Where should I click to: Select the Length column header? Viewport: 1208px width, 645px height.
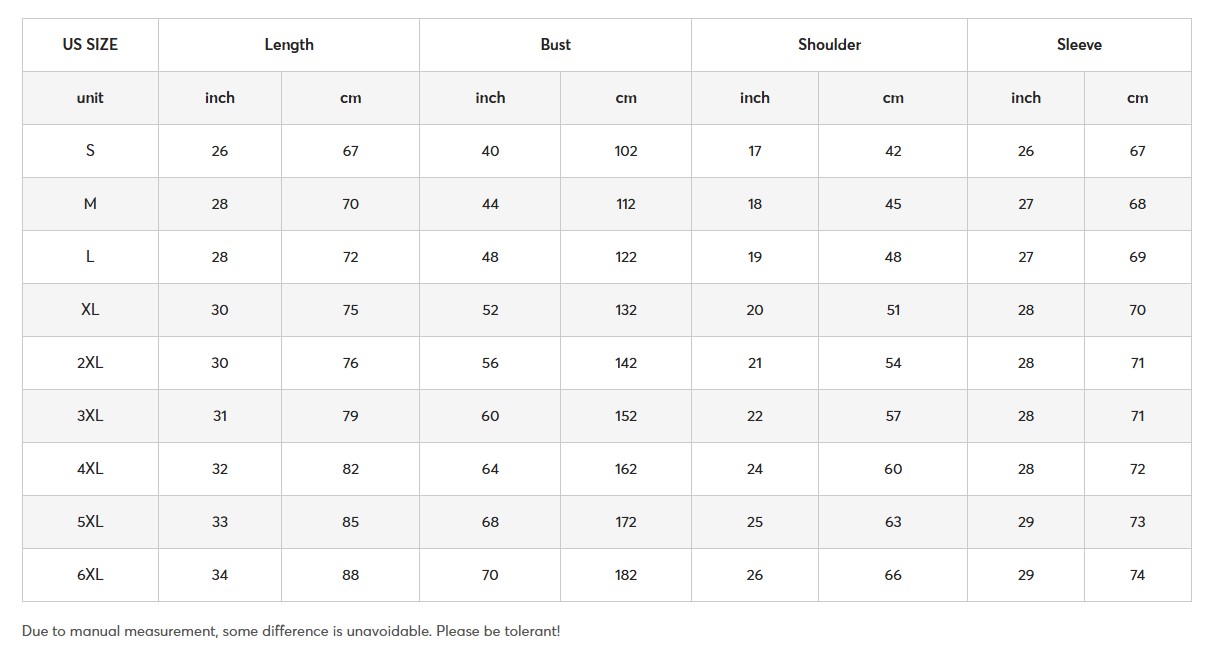289,45
